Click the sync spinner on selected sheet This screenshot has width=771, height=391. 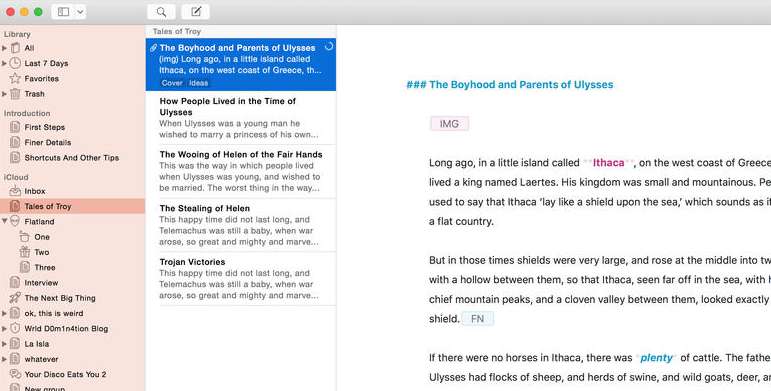tap(329, 46)
